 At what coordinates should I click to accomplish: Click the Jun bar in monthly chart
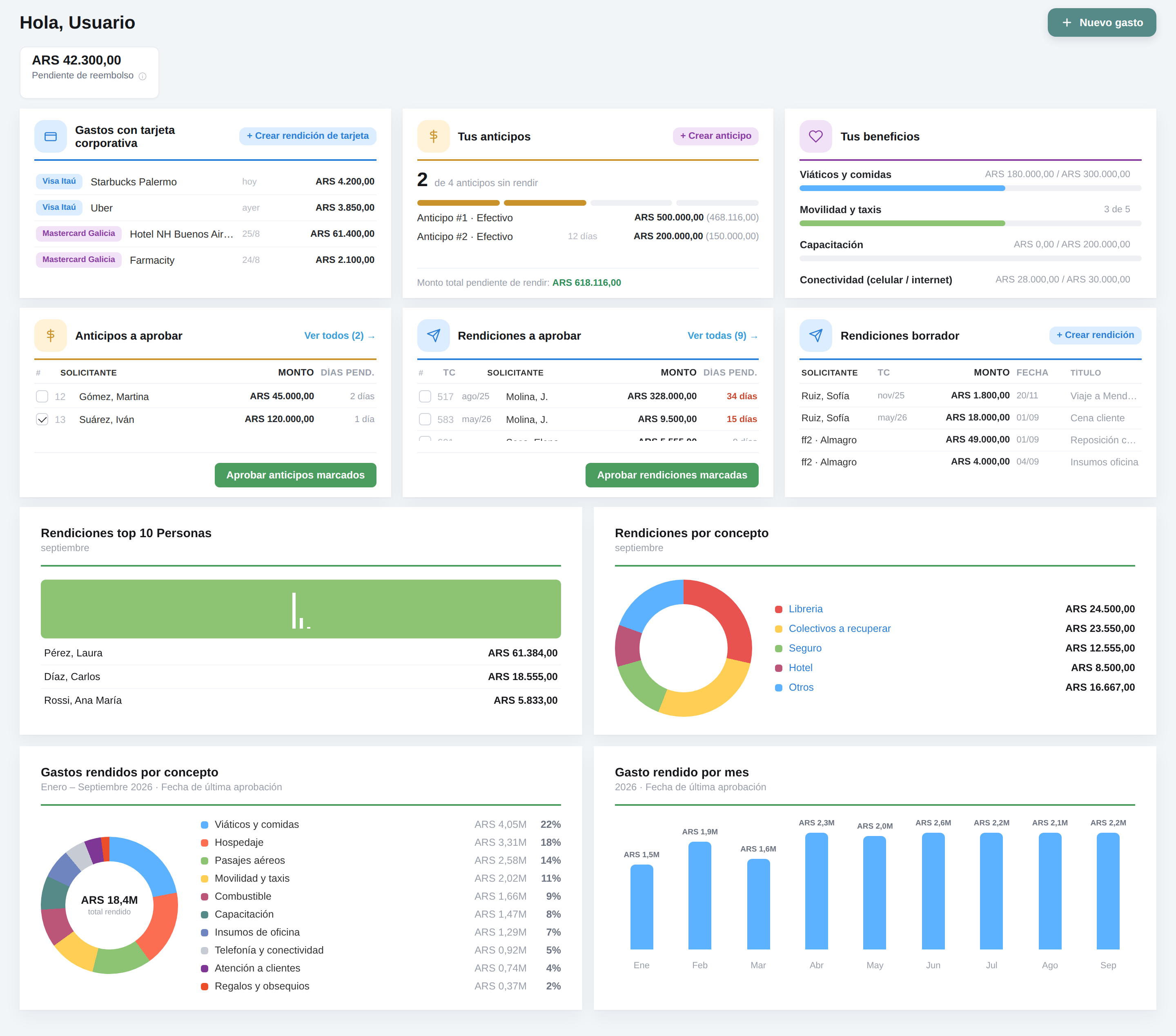pyautogui.click(x=933, y=890)
